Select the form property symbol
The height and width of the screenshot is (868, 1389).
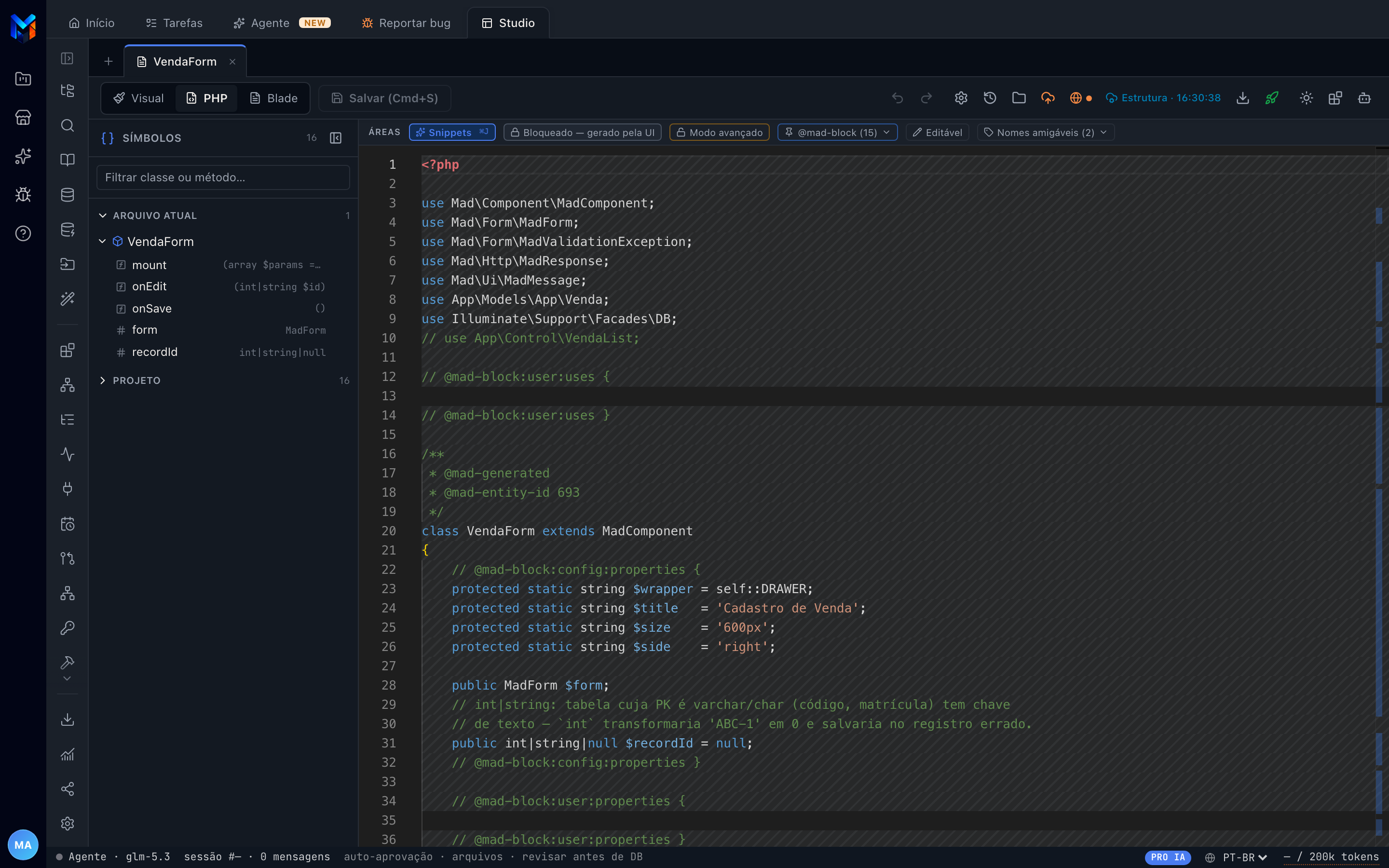pyautogui.click(x=223, y=330)
